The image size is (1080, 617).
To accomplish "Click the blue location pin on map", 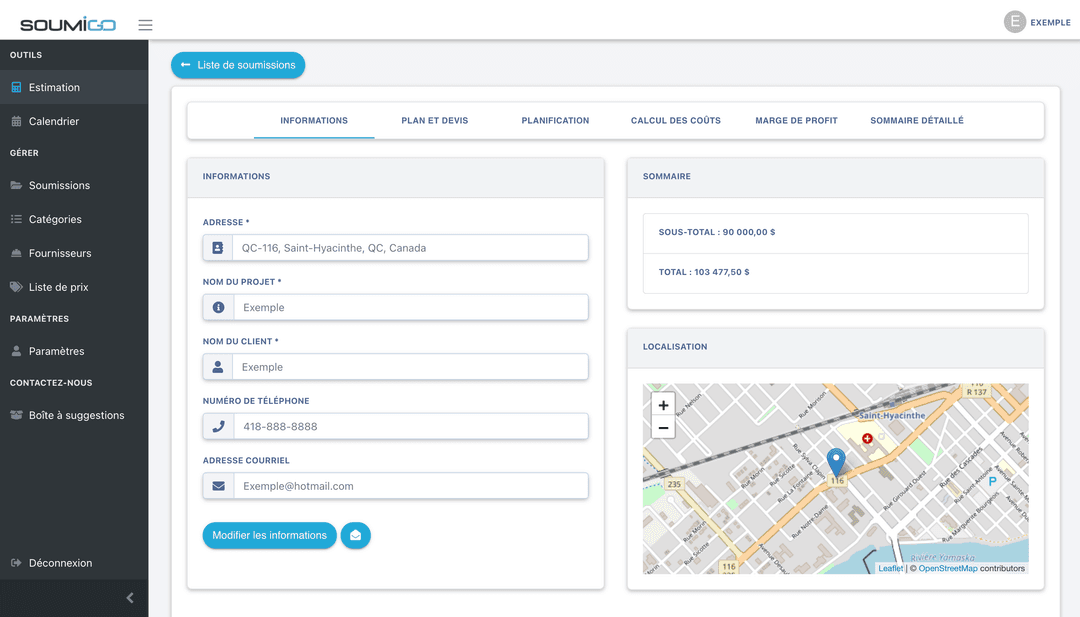I will [x=836, y=462].
